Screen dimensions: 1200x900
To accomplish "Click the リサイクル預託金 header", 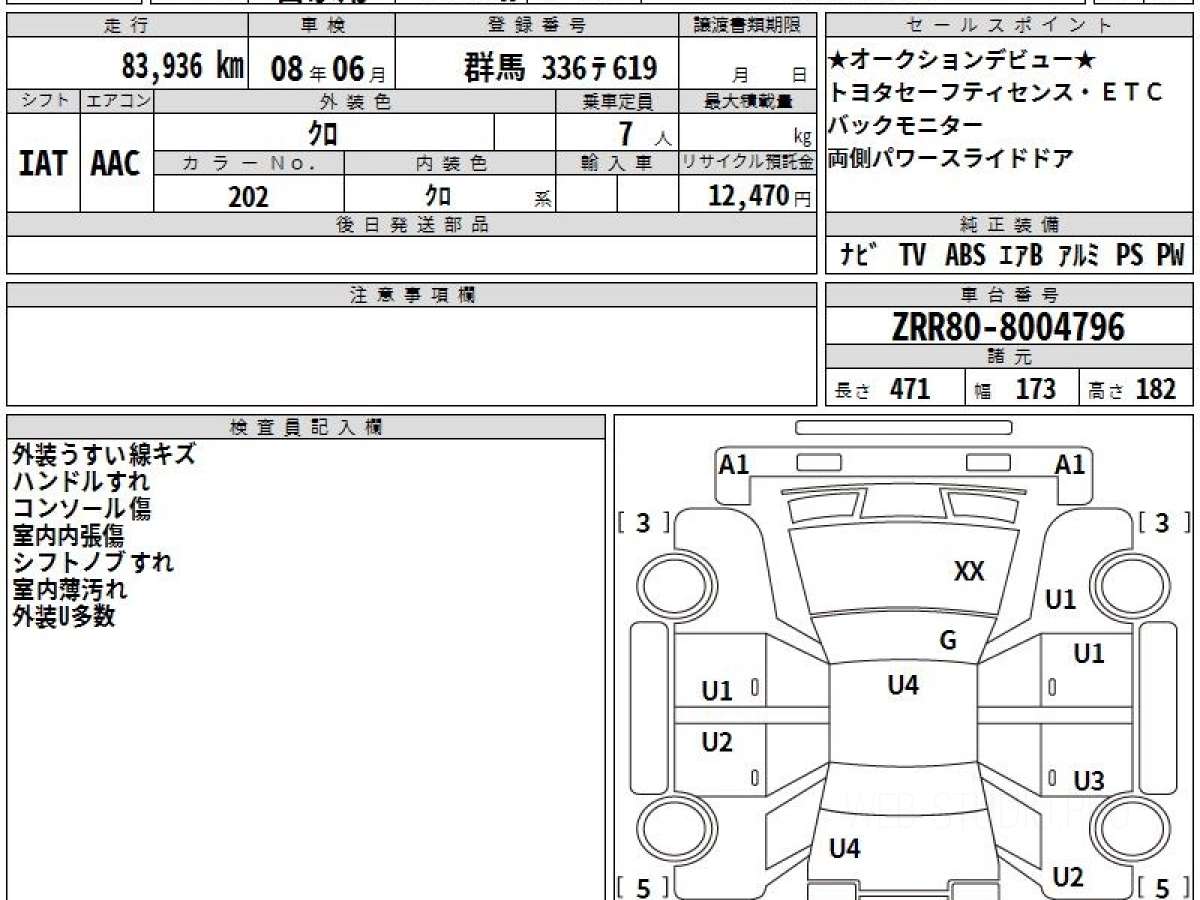I will [748, 163].
